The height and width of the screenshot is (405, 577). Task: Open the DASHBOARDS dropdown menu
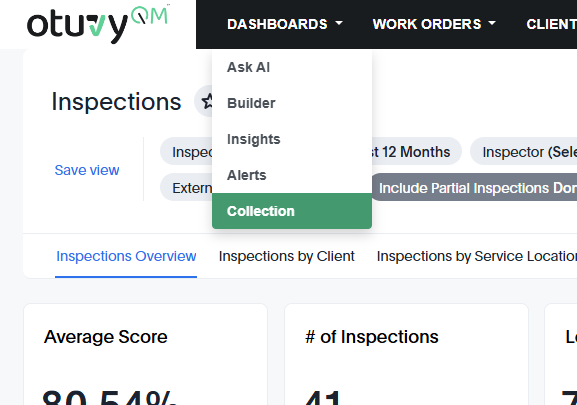point(285,24)
